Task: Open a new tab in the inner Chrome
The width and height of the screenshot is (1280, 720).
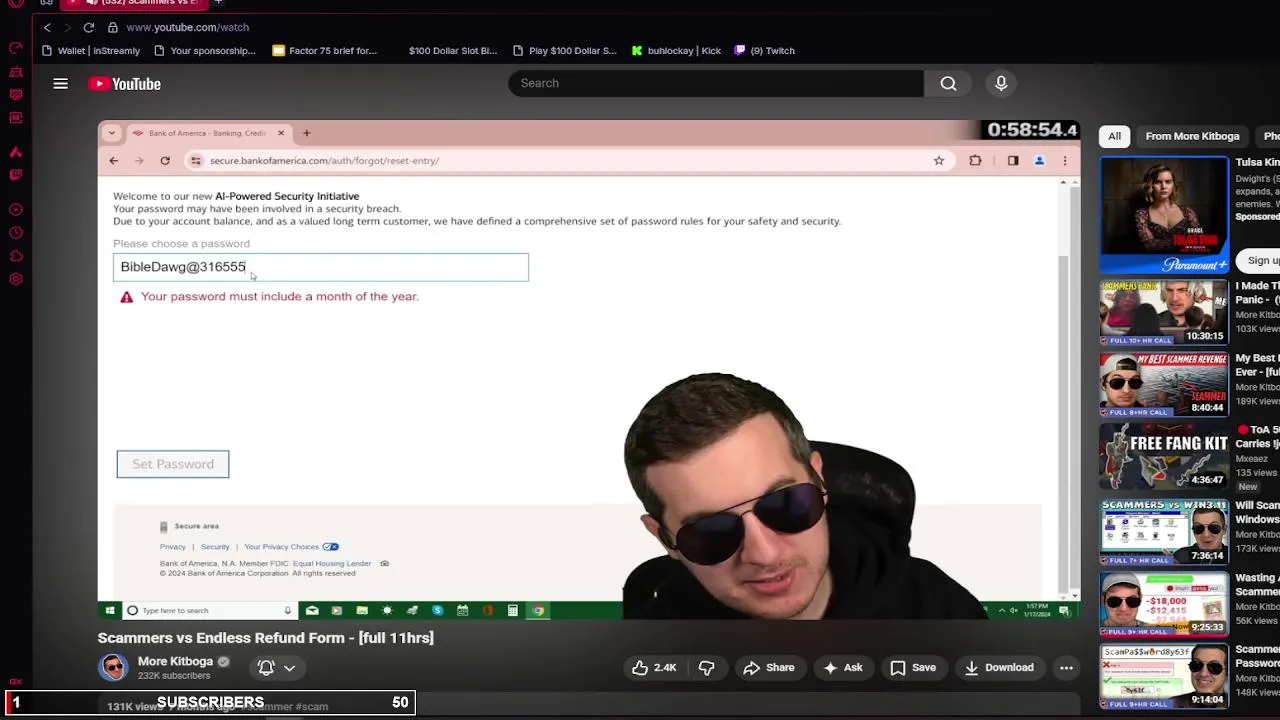Action: (x=306, y=133)
